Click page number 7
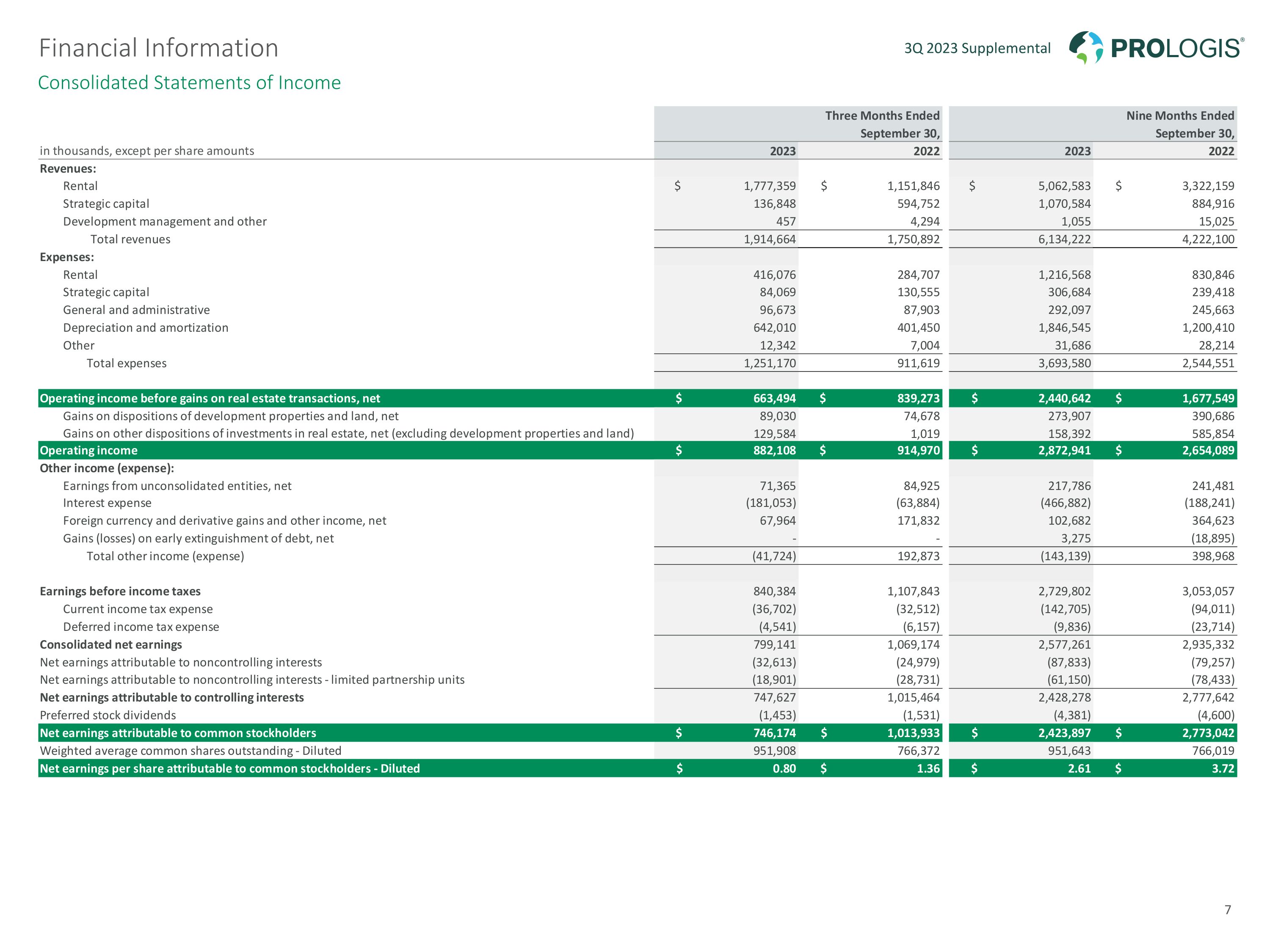 [x=1228, y=910]
